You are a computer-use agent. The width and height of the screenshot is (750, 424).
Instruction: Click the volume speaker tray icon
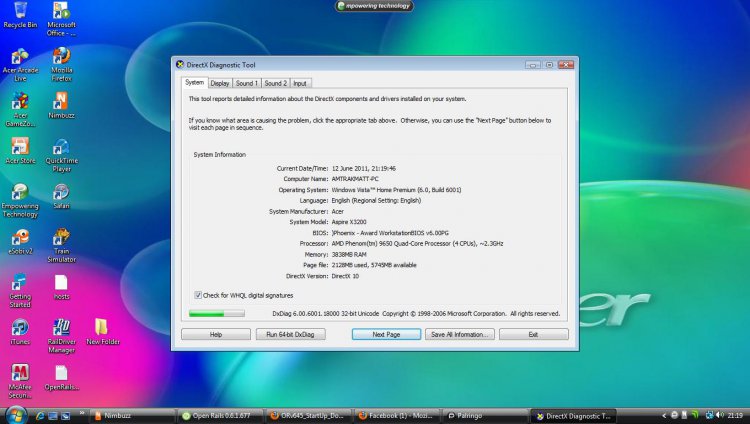[x=719, y=415]
